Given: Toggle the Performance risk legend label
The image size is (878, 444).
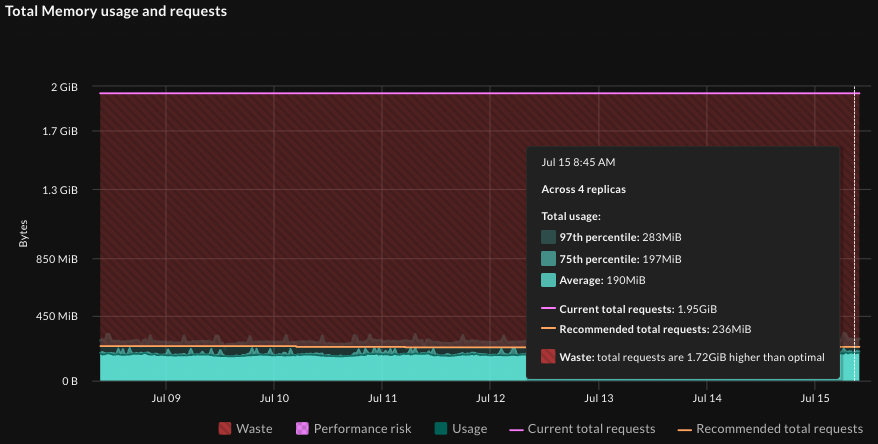Looking at the screenshot, I should [362, 429].
